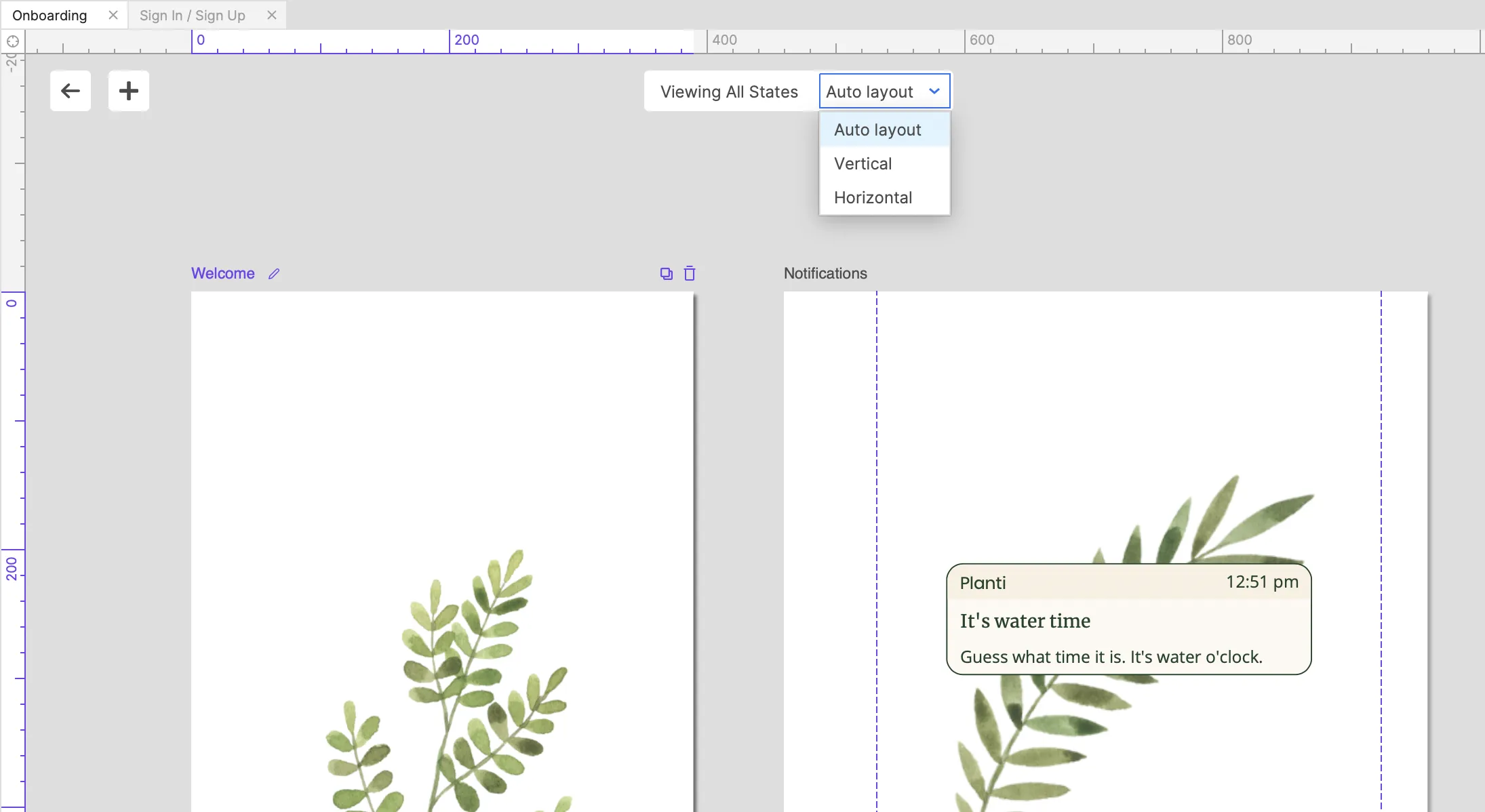Screen dimensions: 1485x812
Task: Select the Notifications state label
Action: point(825,274)
